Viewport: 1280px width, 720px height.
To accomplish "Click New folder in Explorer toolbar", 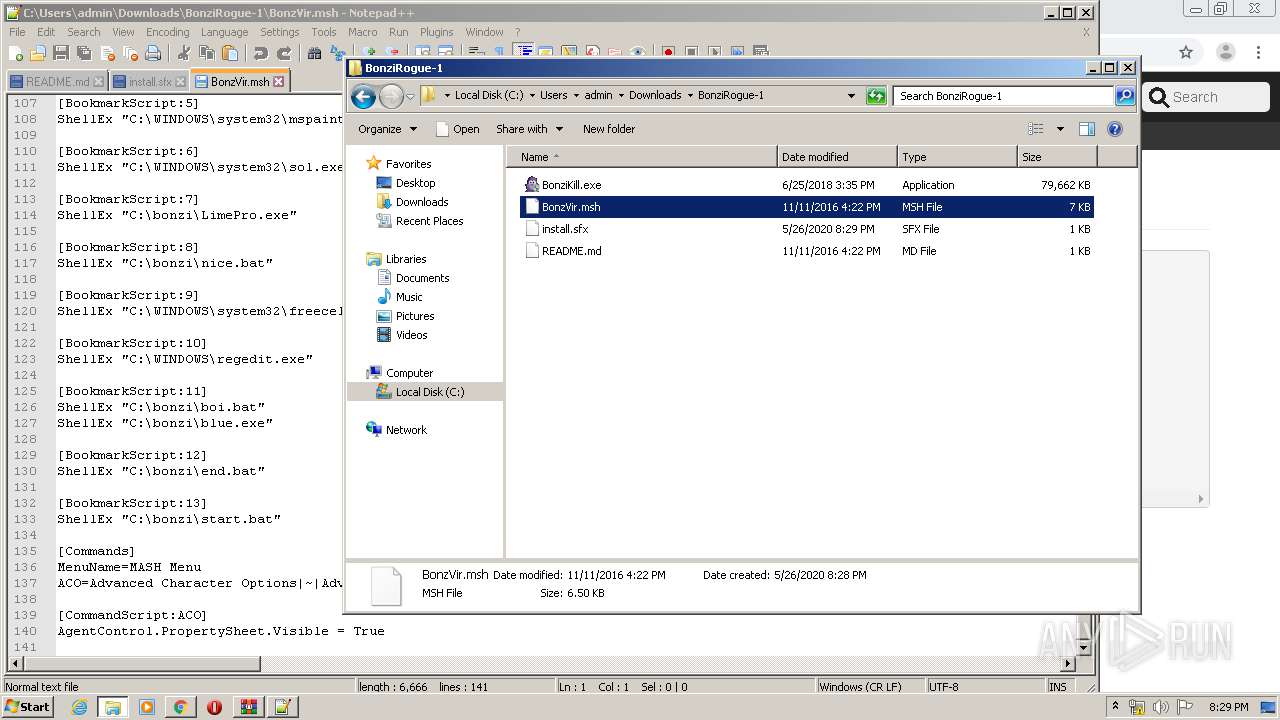I will [x=609, y=129].
